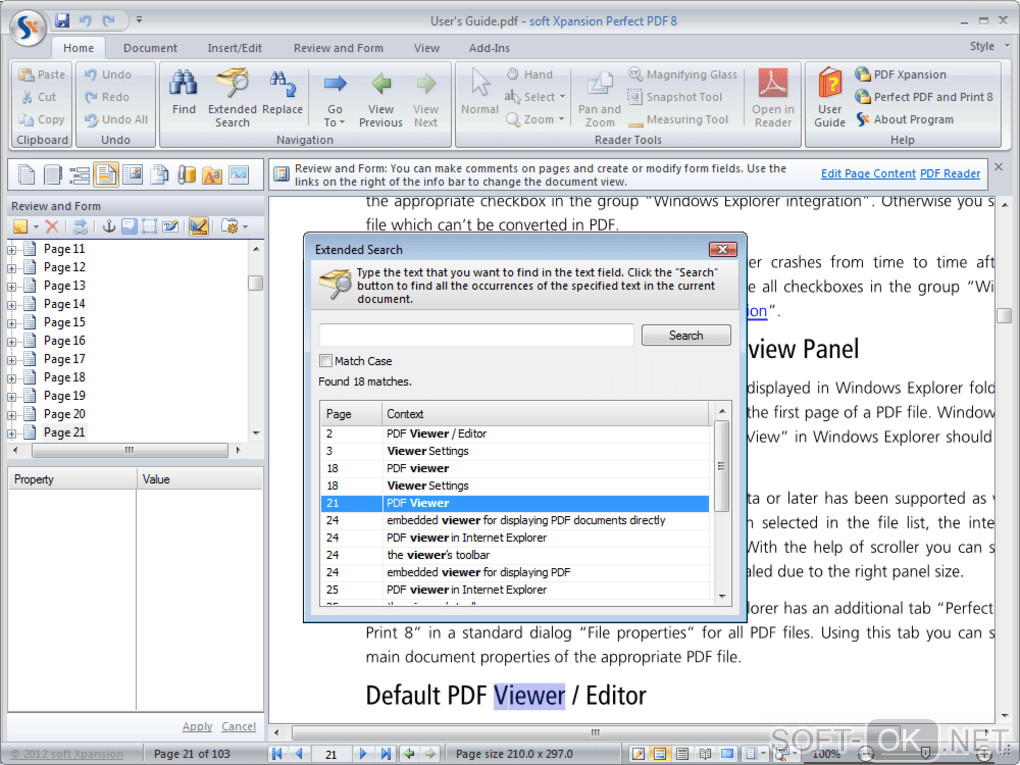Close the Extended Search dialog

click(x=722, y=249)
